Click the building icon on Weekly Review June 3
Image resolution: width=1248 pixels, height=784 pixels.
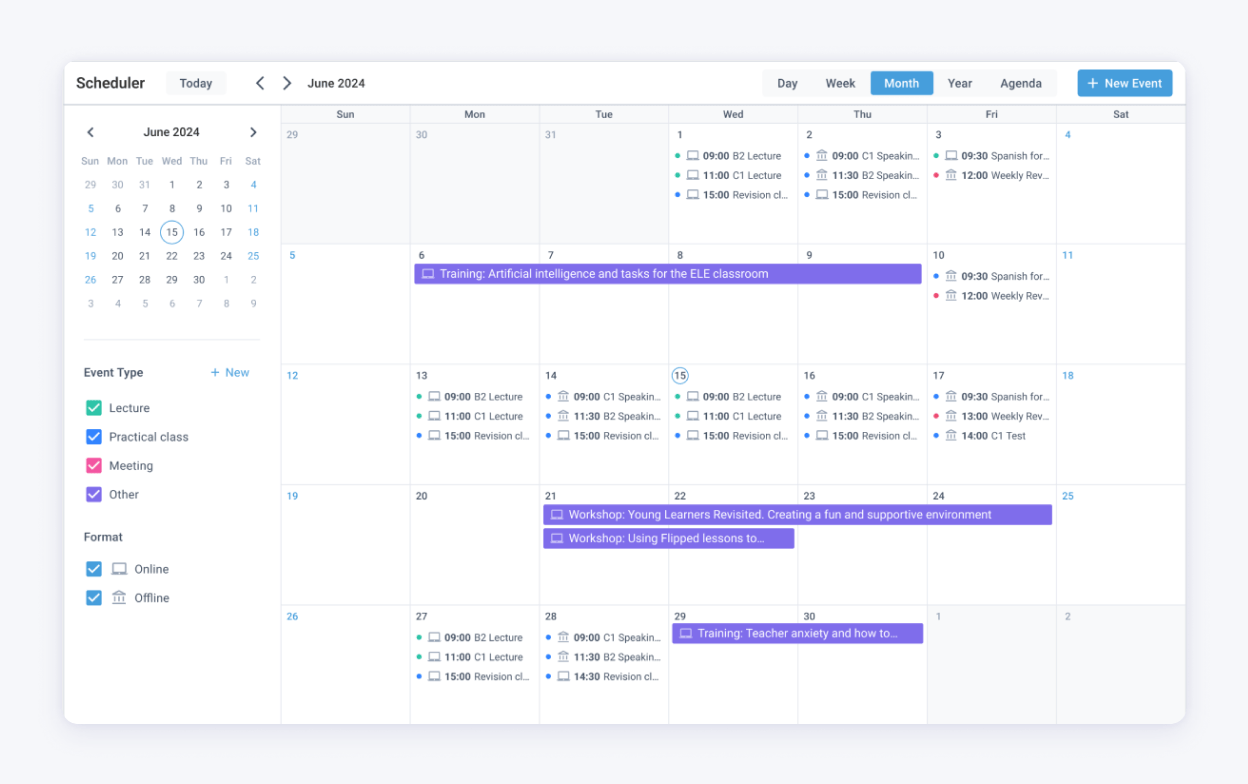click(x=950, y=175)
